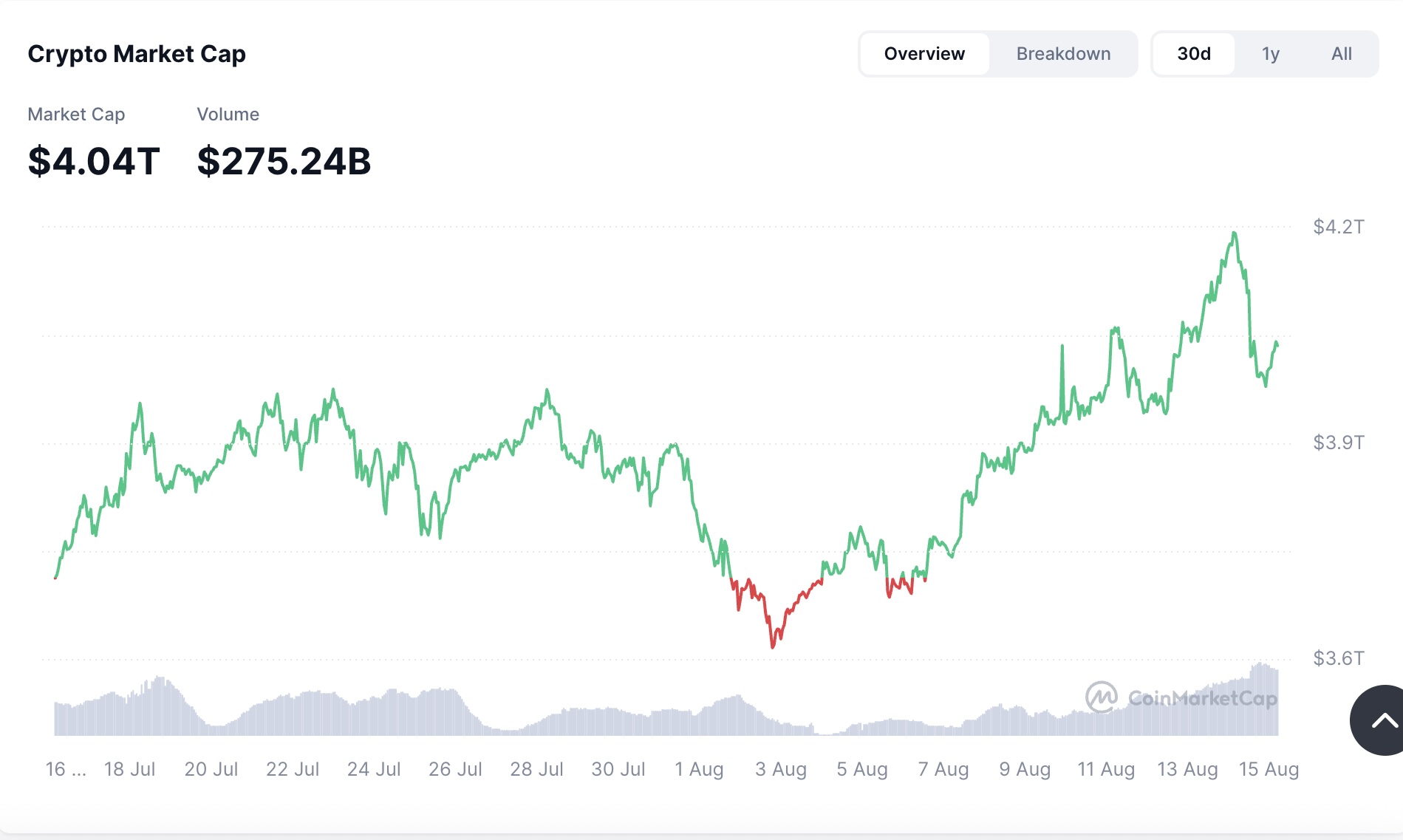Click the chart's peak point near 14 Aug
Image resolution: width=1403 pixels, height=840 pixels.
[1234, 233]
